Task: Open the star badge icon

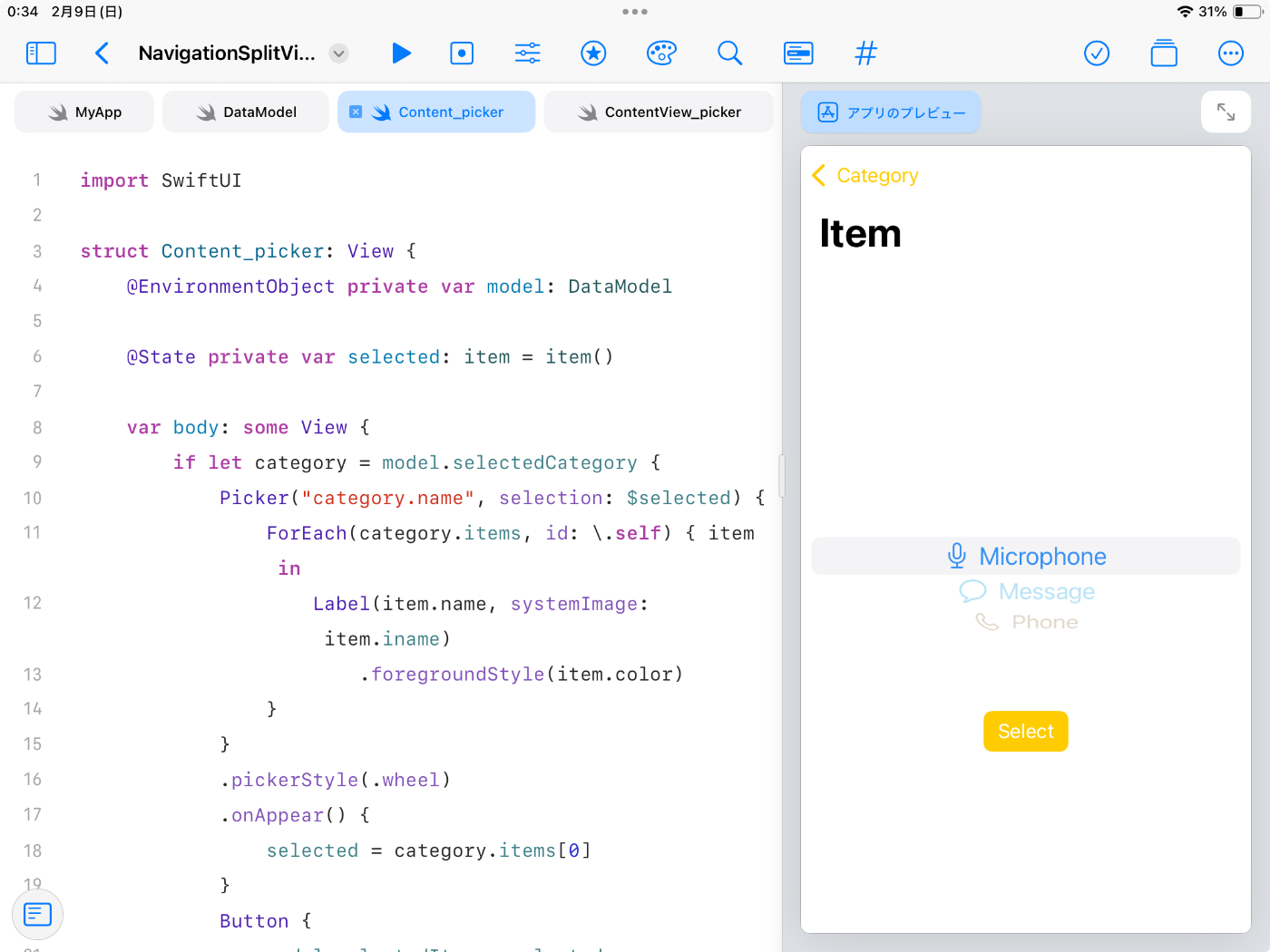Action: click(x=593, y=53)
